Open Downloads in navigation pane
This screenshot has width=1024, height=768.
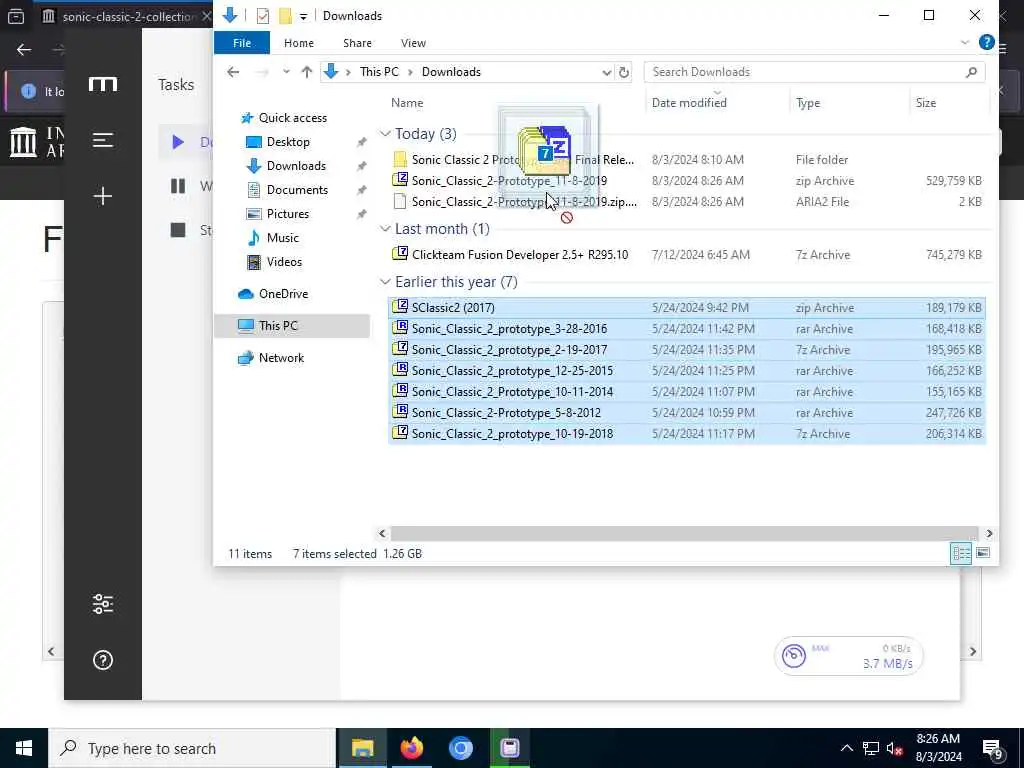pos(296,166)
